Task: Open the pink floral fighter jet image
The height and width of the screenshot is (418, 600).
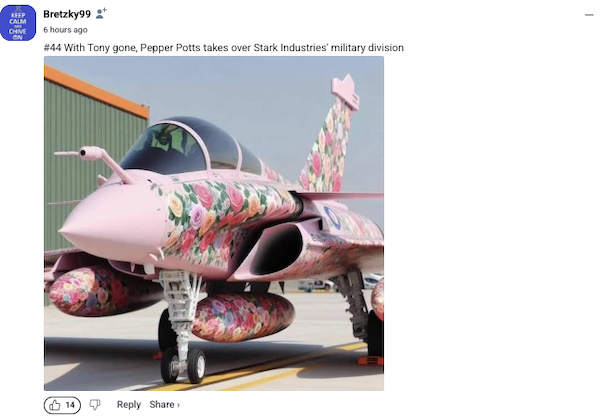Action: (x=214, y=223)
